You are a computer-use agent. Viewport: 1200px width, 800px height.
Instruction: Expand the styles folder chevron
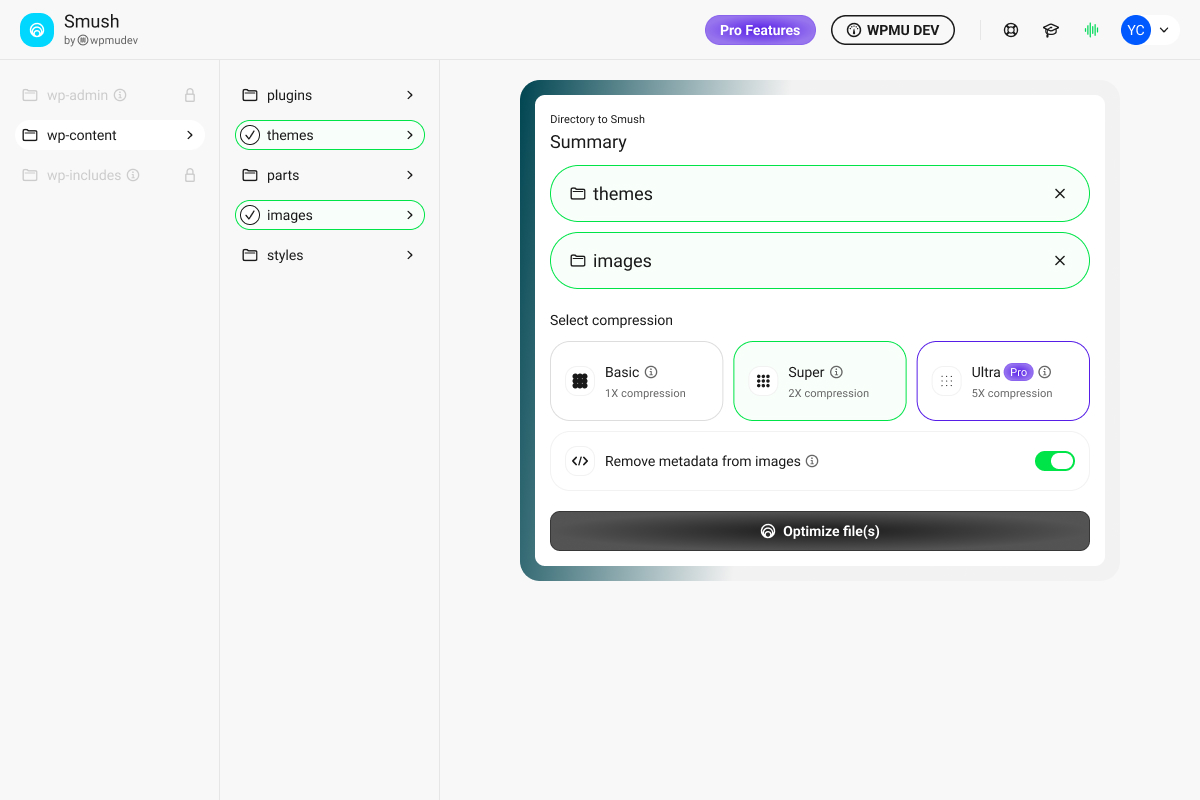pyautogui.click(x=410, y=255)
